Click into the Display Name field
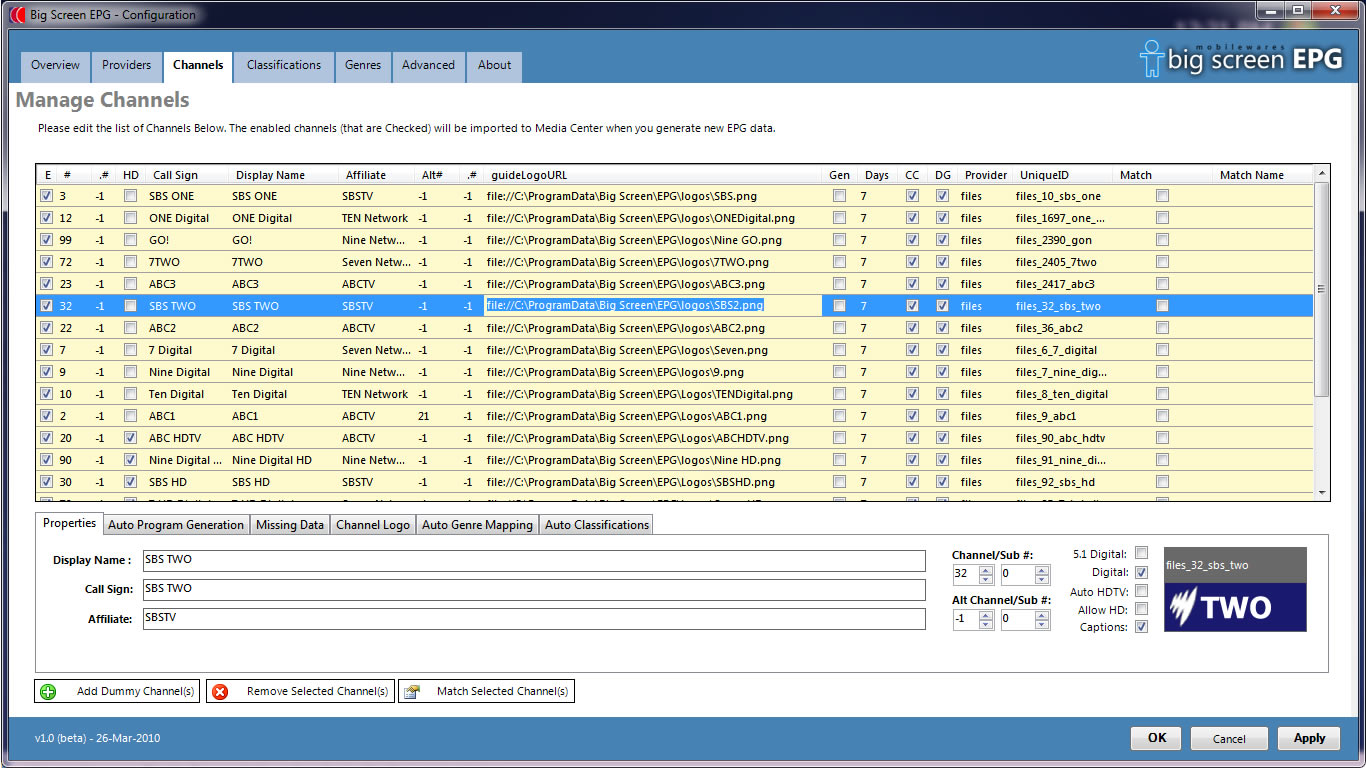Screen dimensions: 1366x768 533,560
